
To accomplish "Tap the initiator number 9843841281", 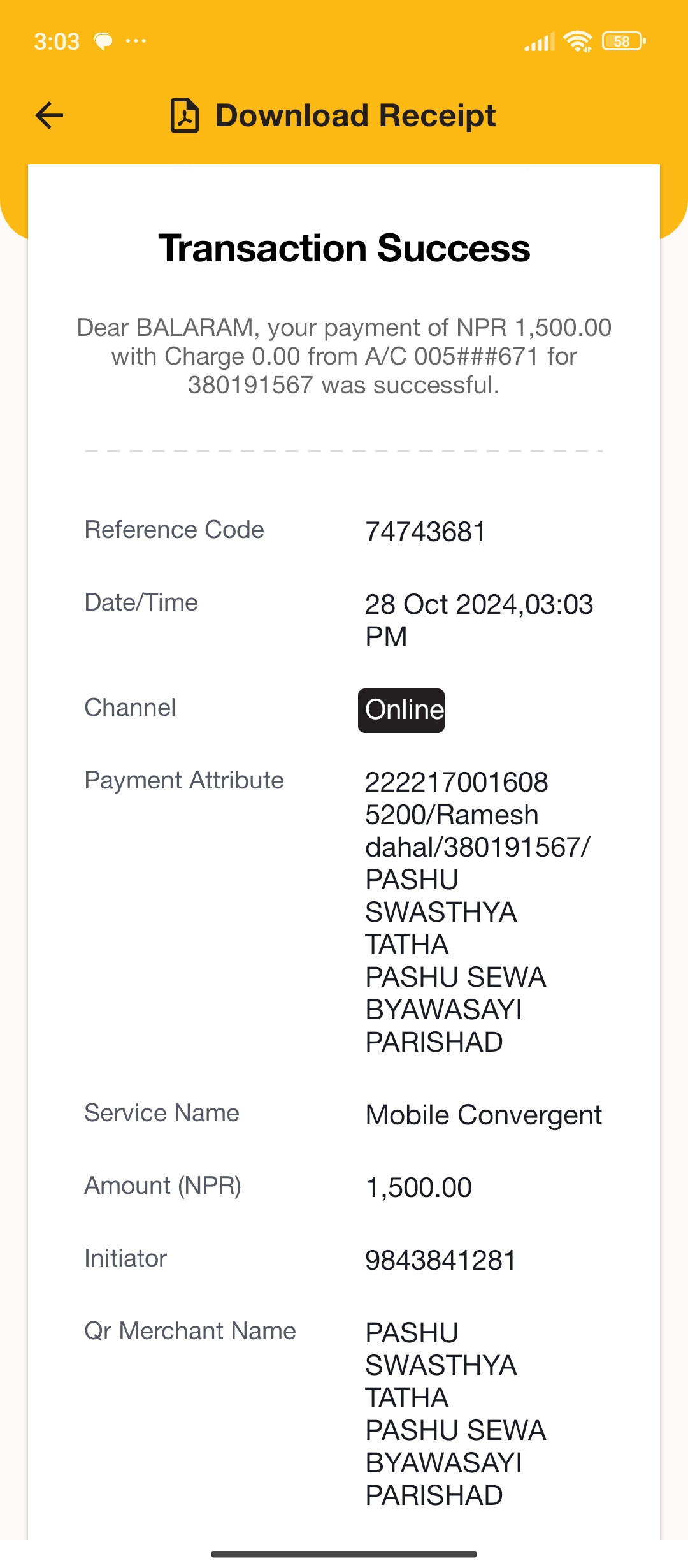I will coord(441,1260).
